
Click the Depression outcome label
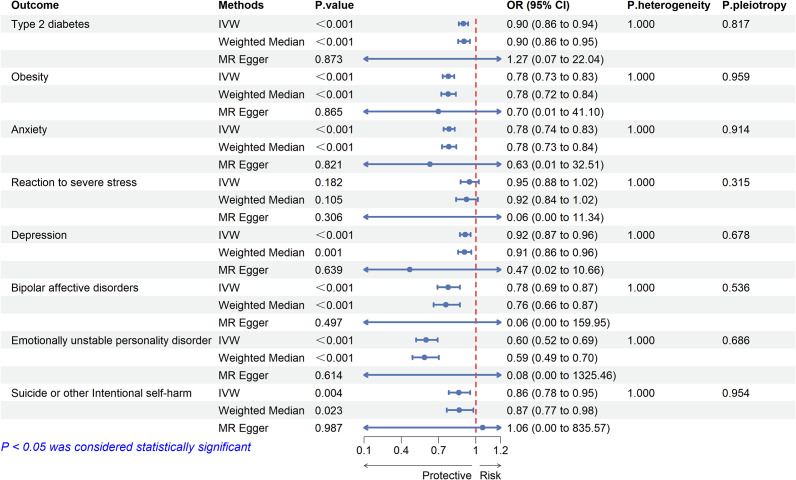point(39,235)
